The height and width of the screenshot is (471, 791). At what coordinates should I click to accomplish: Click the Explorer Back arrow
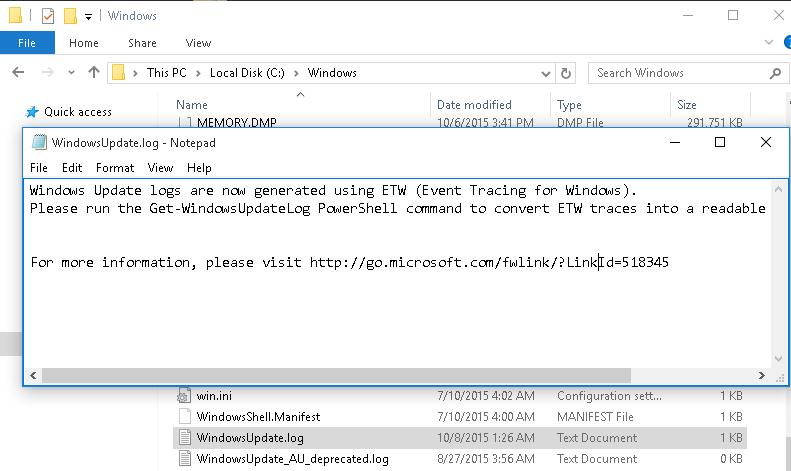pyautogui.click(x=18, y=73)
